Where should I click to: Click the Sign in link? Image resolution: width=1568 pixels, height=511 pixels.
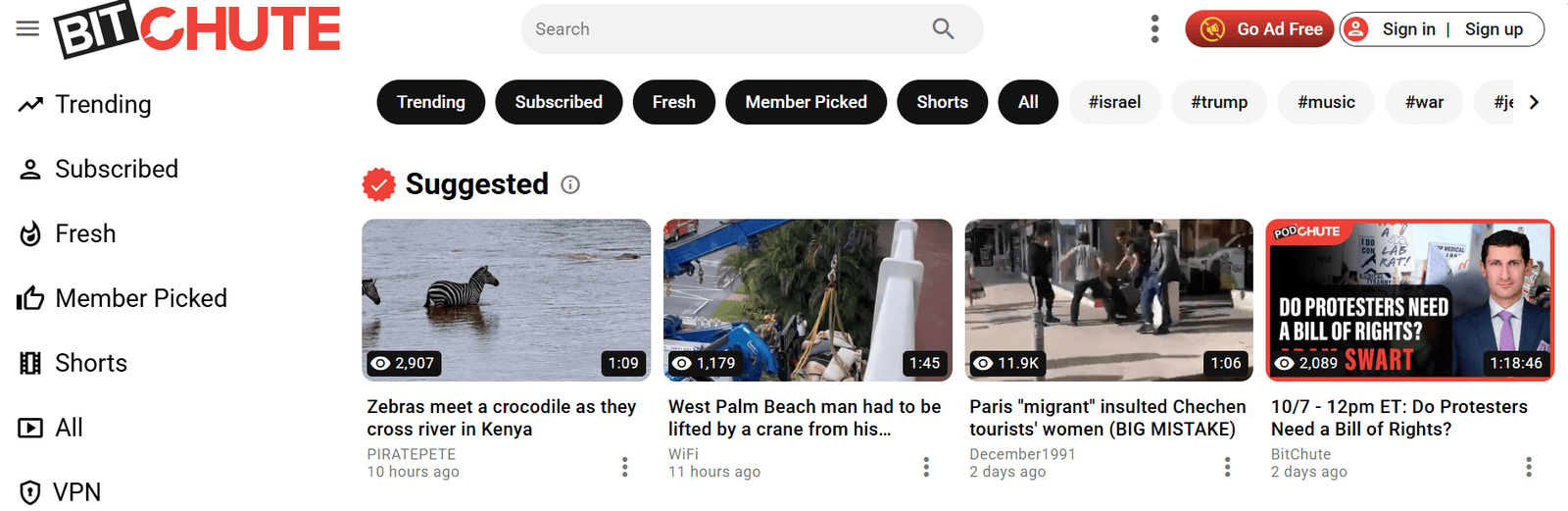1408,29
